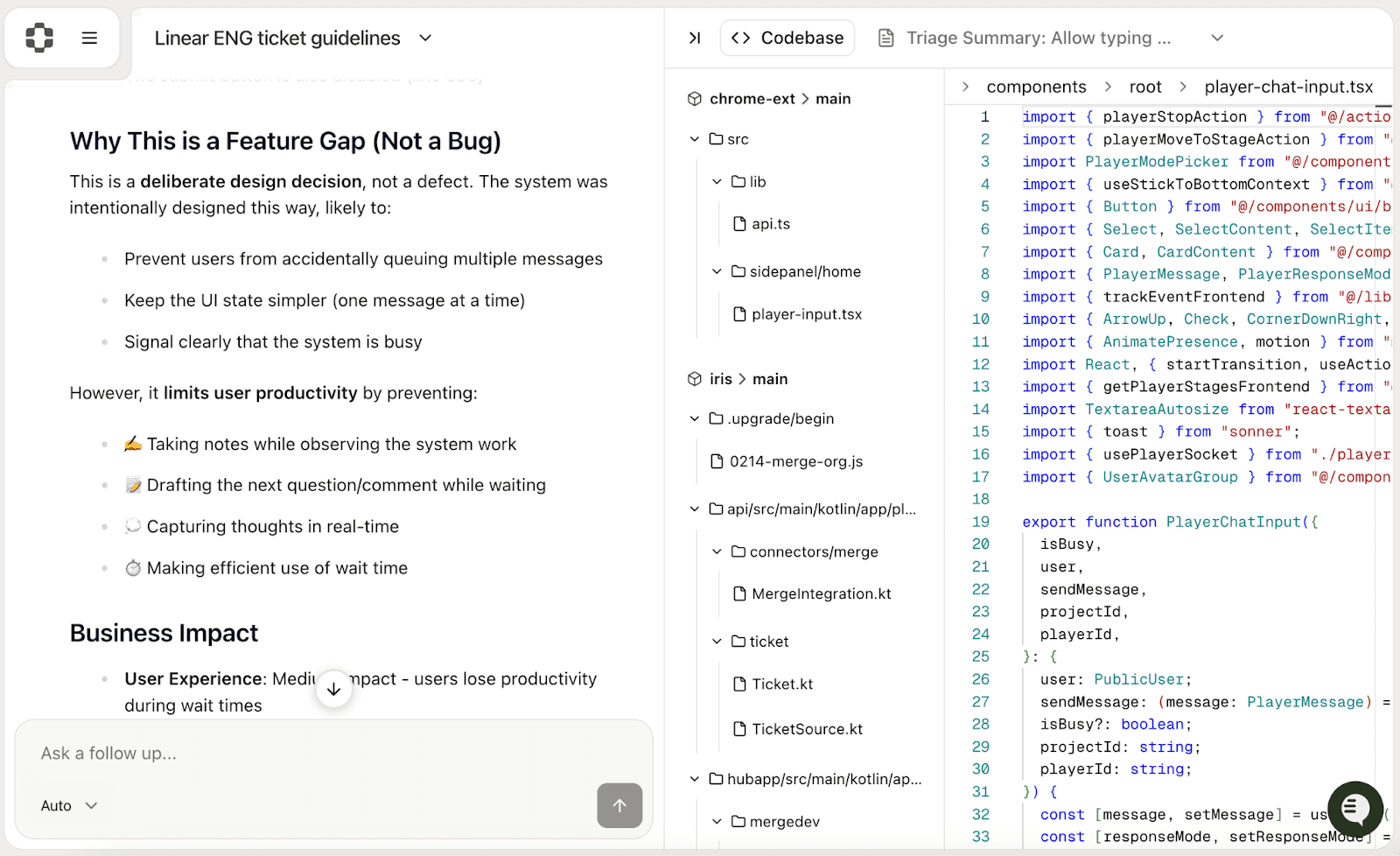Open the MergeIntegration.kt file

pos(821,594)
